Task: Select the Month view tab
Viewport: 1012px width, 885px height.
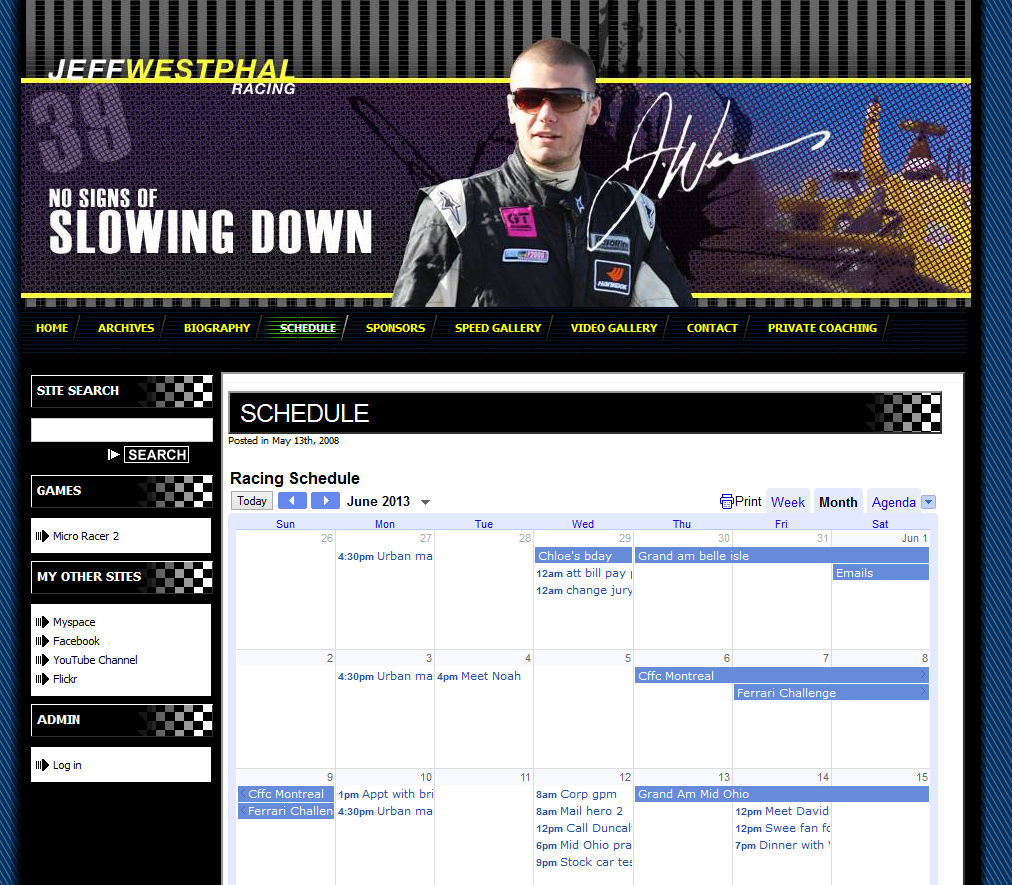Action: point(838,502)
